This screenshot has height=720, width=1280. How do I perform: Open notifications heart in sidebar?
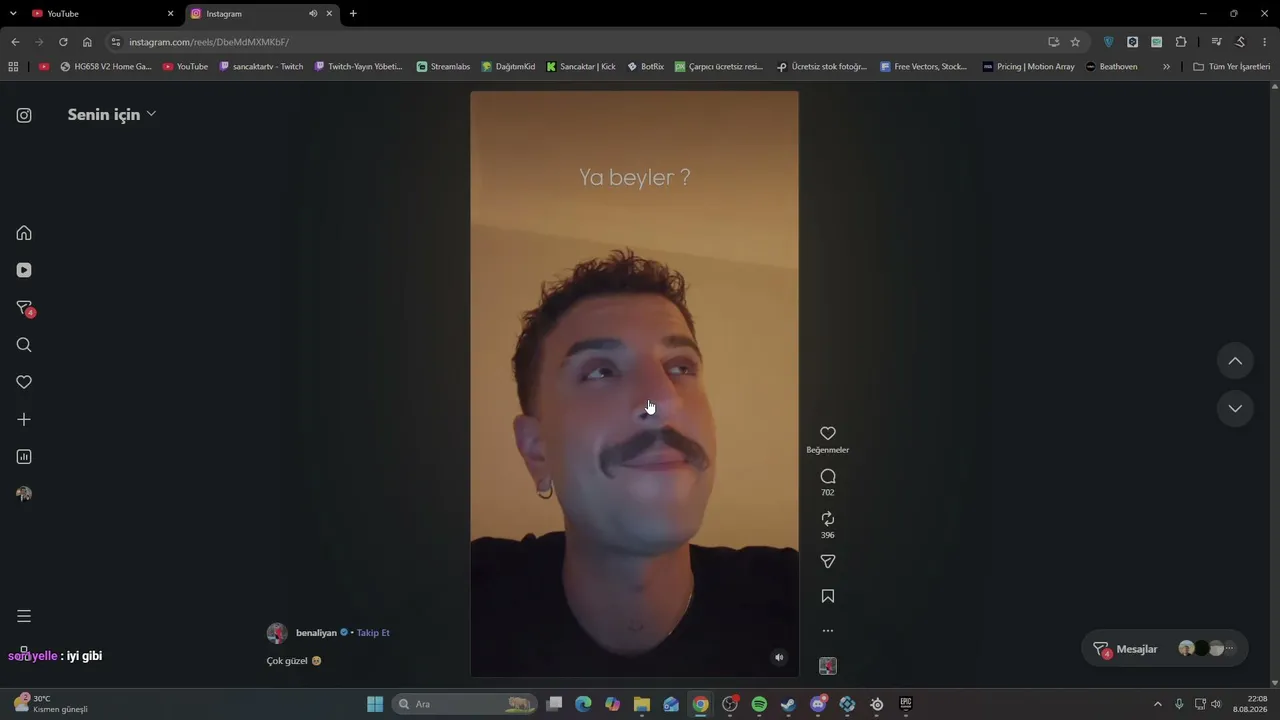click(x=24, y=382)
